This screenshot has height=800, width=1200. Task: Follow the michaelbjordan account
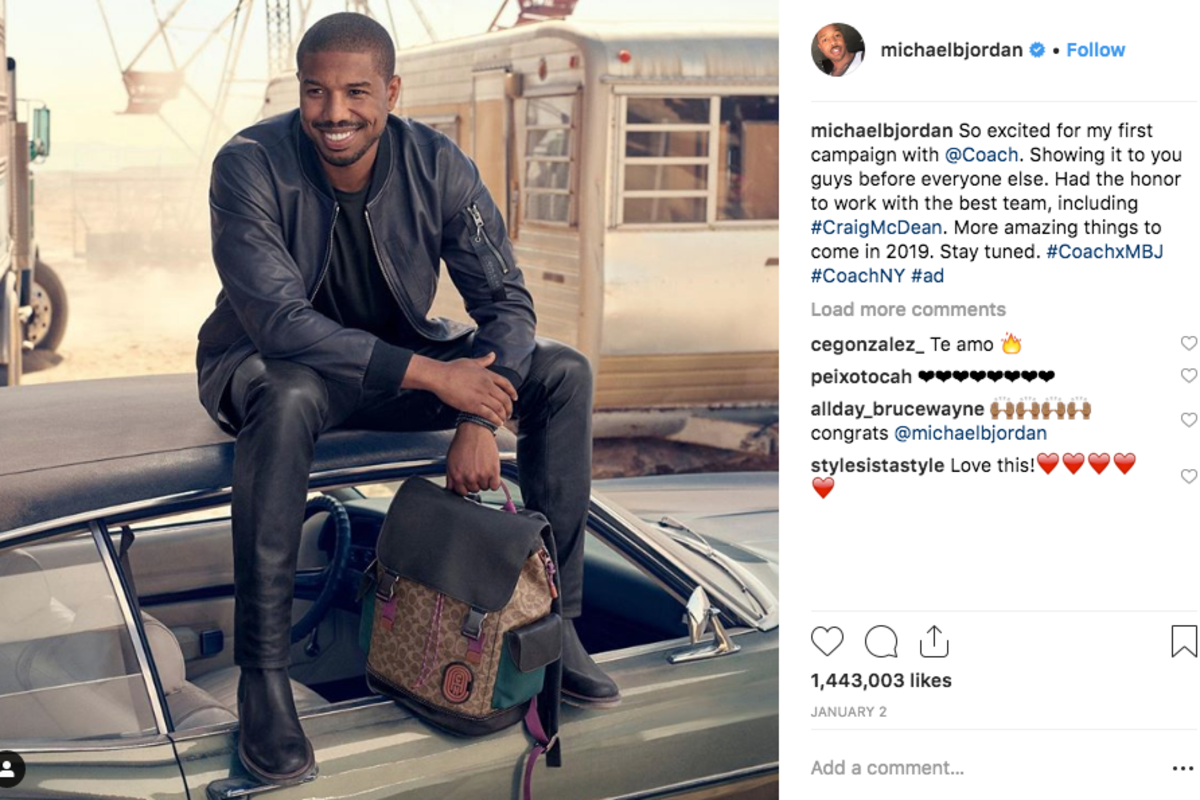coord(1095,50)
